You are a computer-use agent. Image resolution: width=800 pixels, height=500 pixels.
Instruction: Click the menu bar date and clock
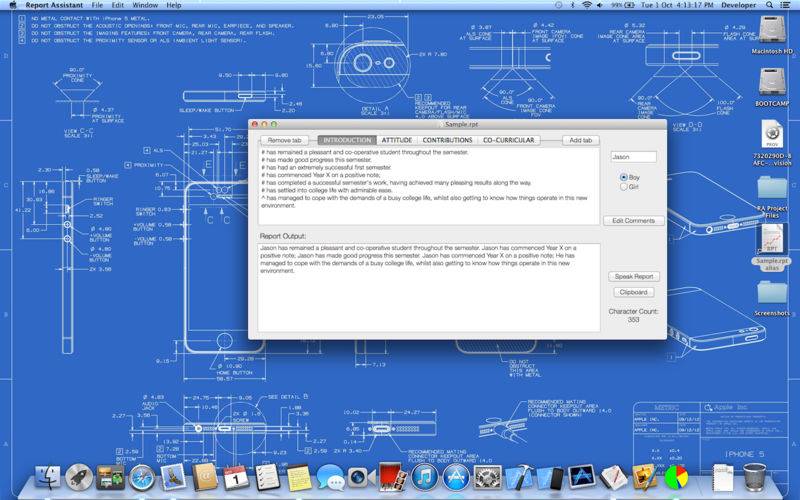(x=677, y=5)
